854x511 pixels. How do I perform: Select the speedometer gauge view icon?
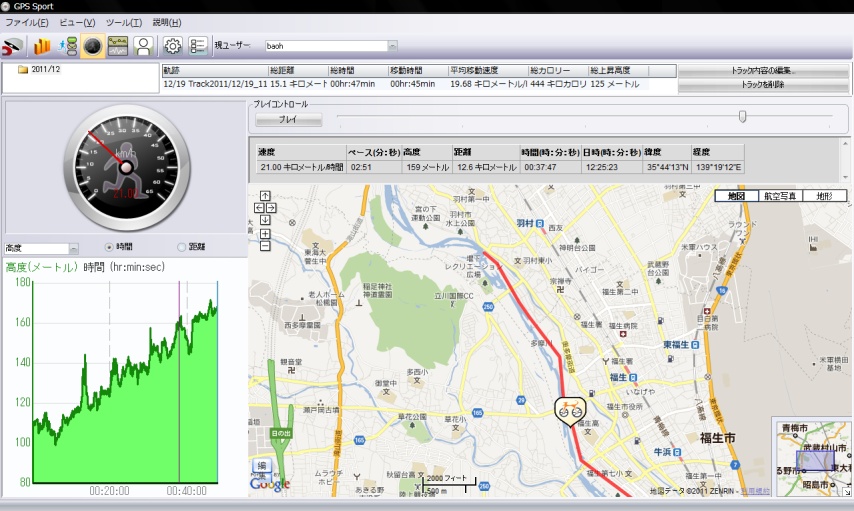tap(92, 46)
